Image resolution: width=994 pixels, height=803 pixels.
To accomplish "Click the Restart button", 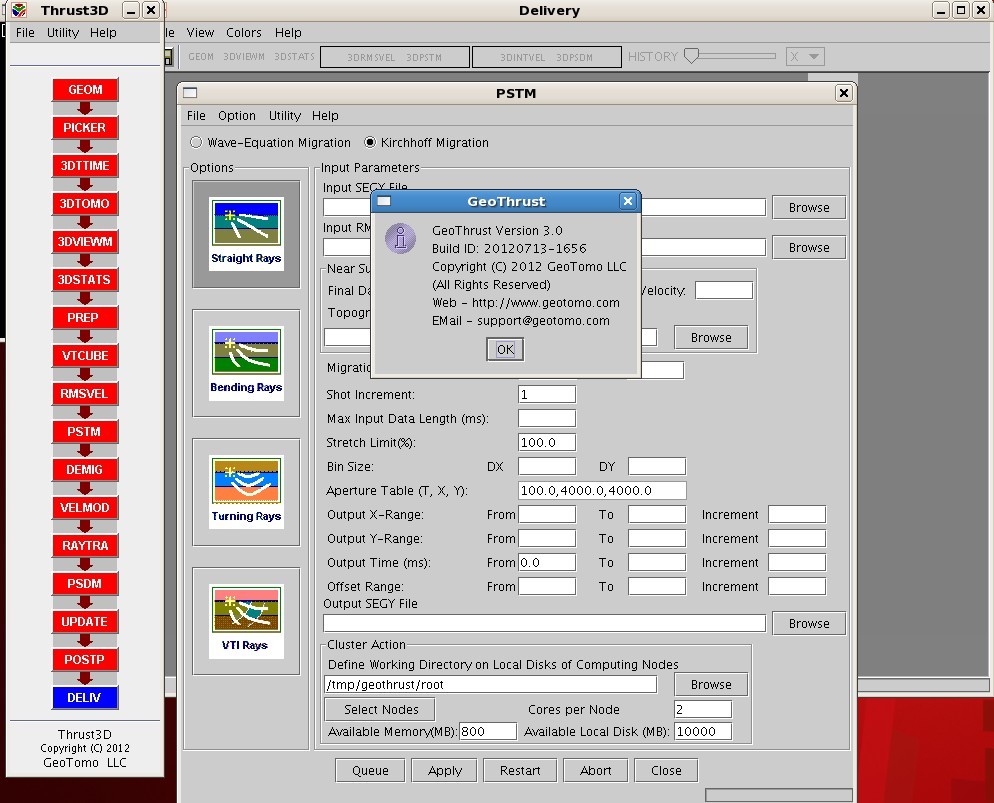I will click(x=520, y=770).
